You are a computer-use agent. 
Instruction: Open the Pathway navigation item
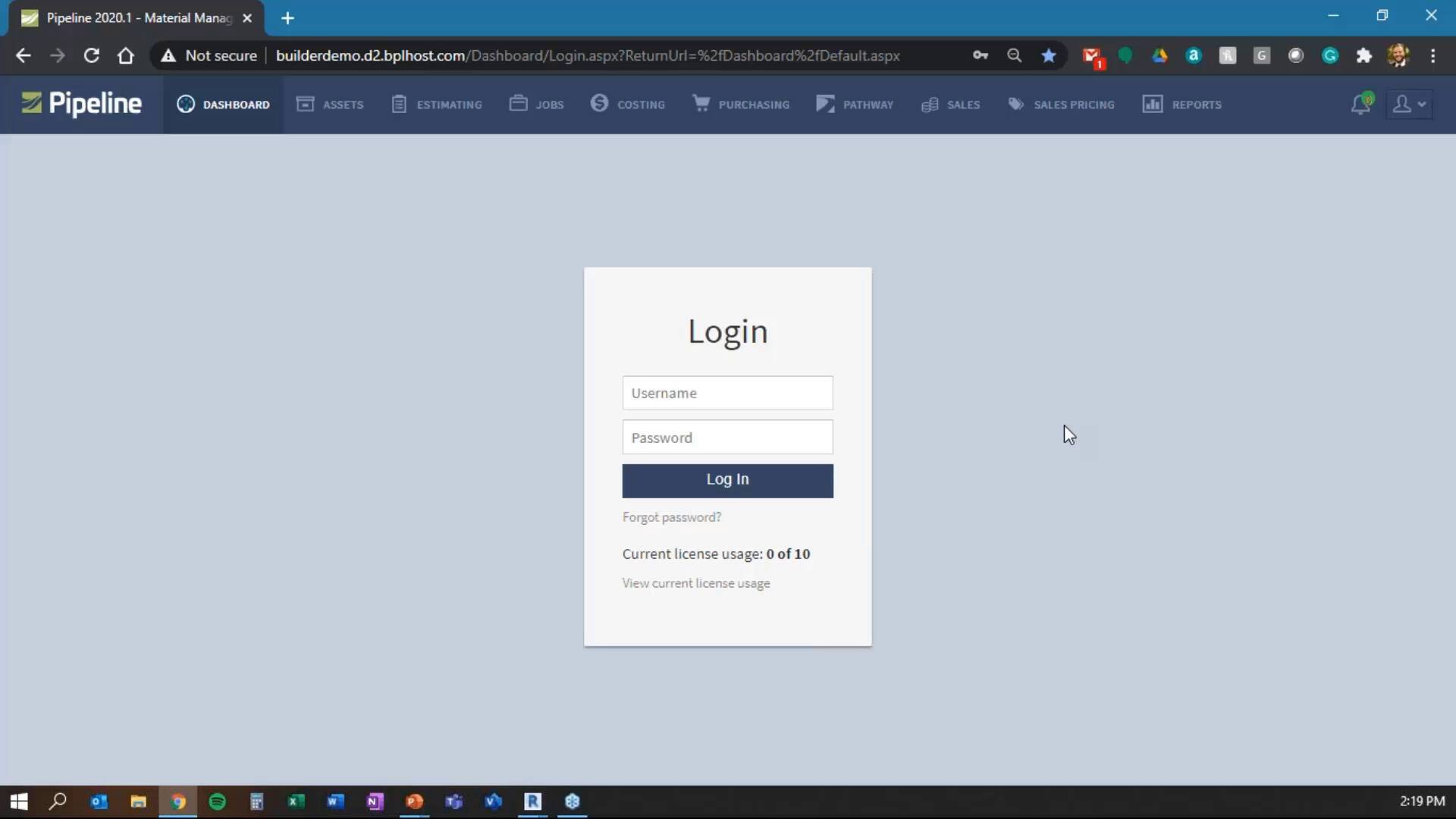point(855,105)
